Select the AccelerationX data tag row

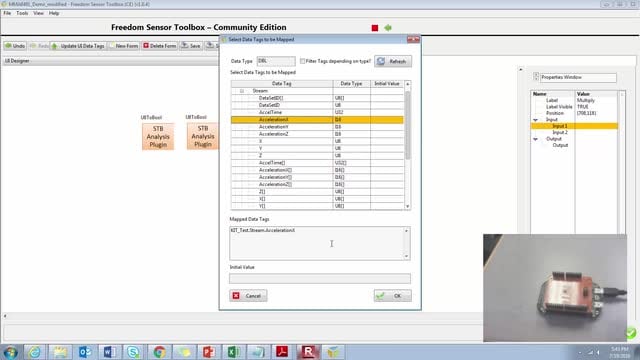coord(317,120)
